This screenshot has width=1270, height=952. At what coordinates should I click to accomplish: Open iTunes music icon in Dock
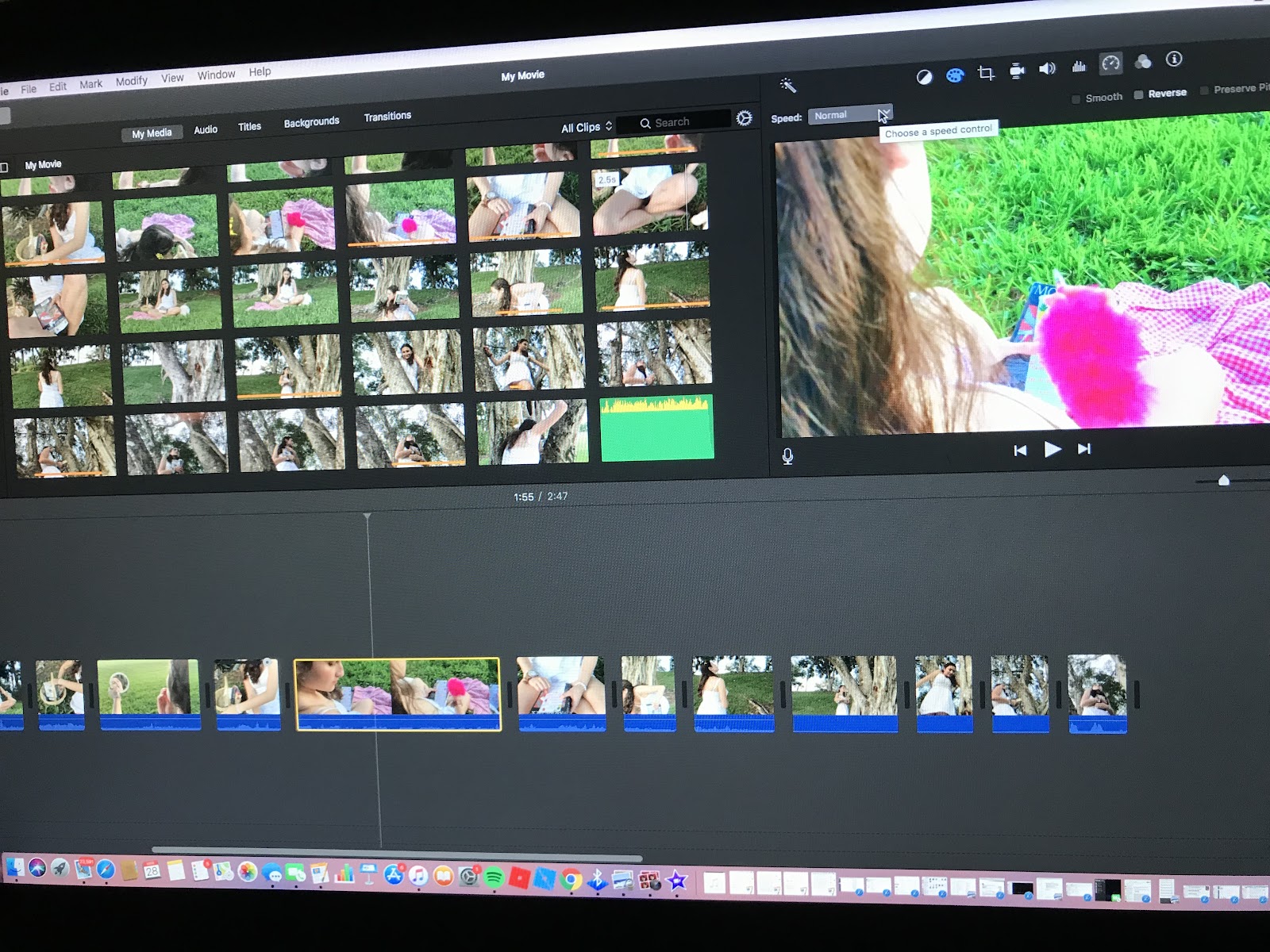[x=418, y=876]
